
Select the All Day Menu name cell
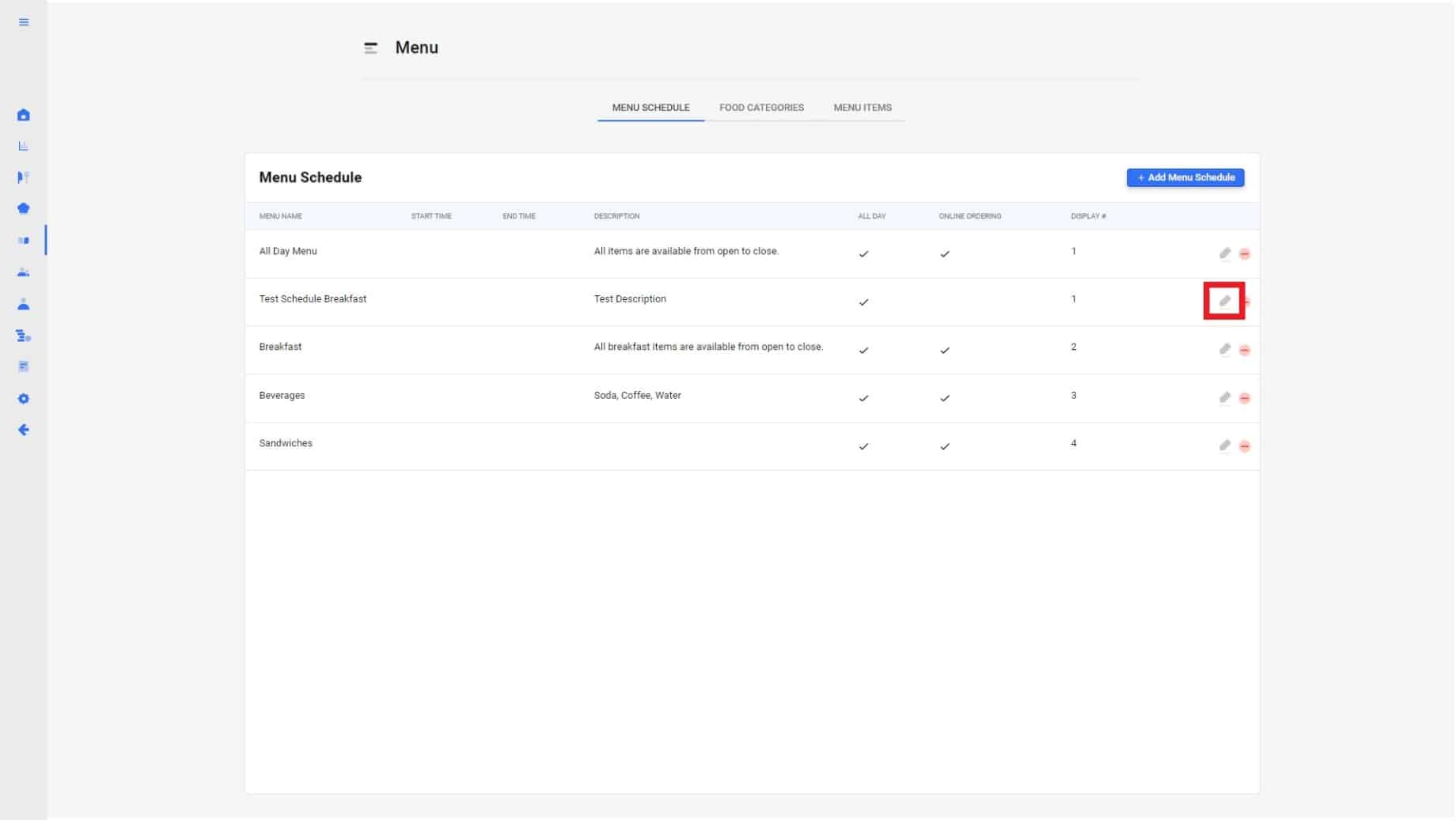tap(288, 252)
